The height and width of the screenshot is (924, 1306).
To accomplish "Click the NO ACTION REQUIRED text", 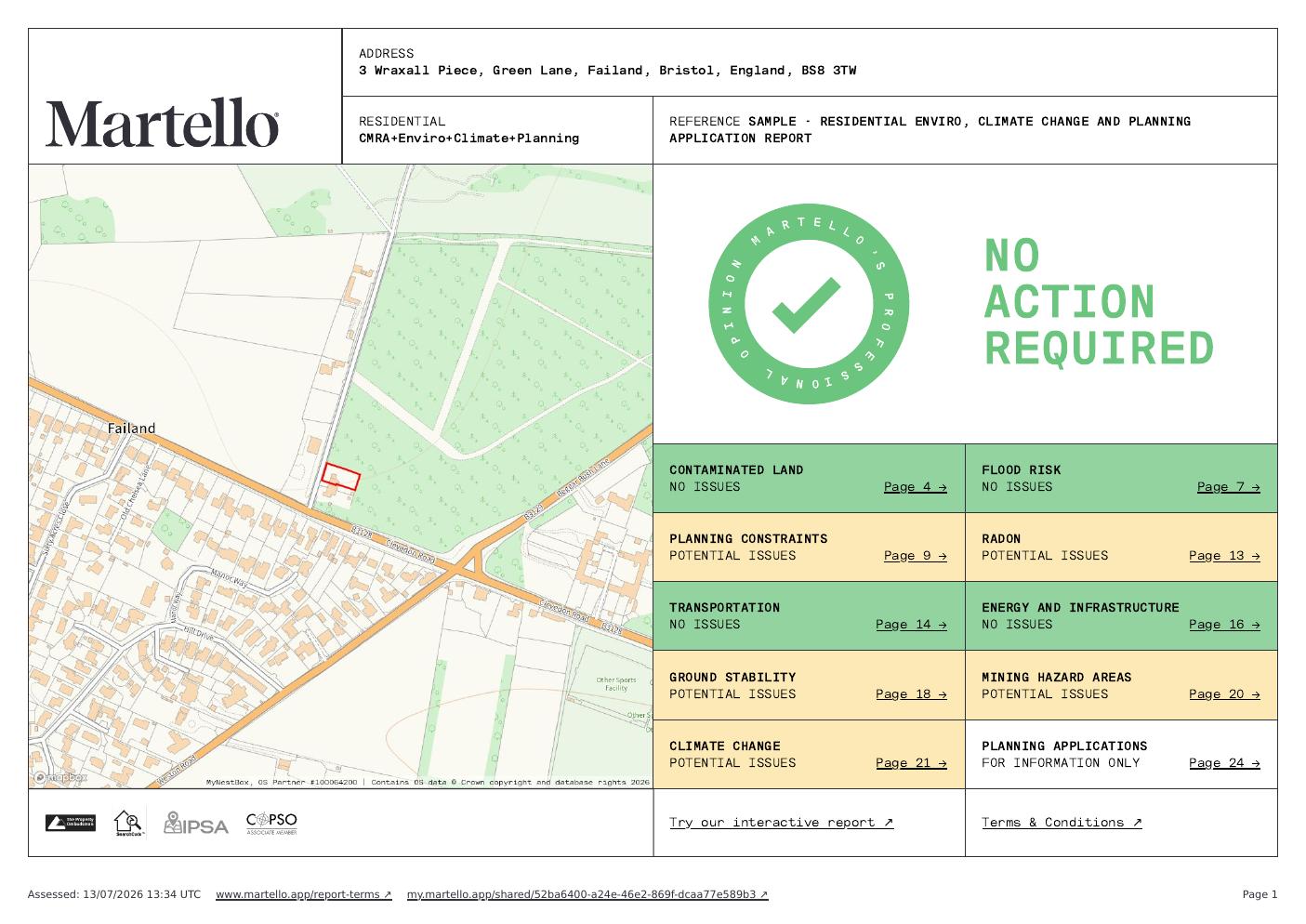I will [1099, 302].
